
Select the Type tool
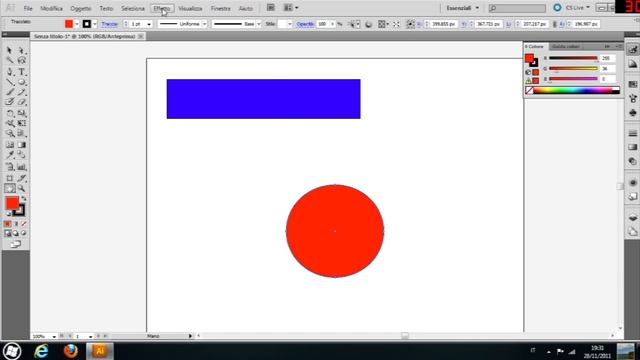point(22,72)
